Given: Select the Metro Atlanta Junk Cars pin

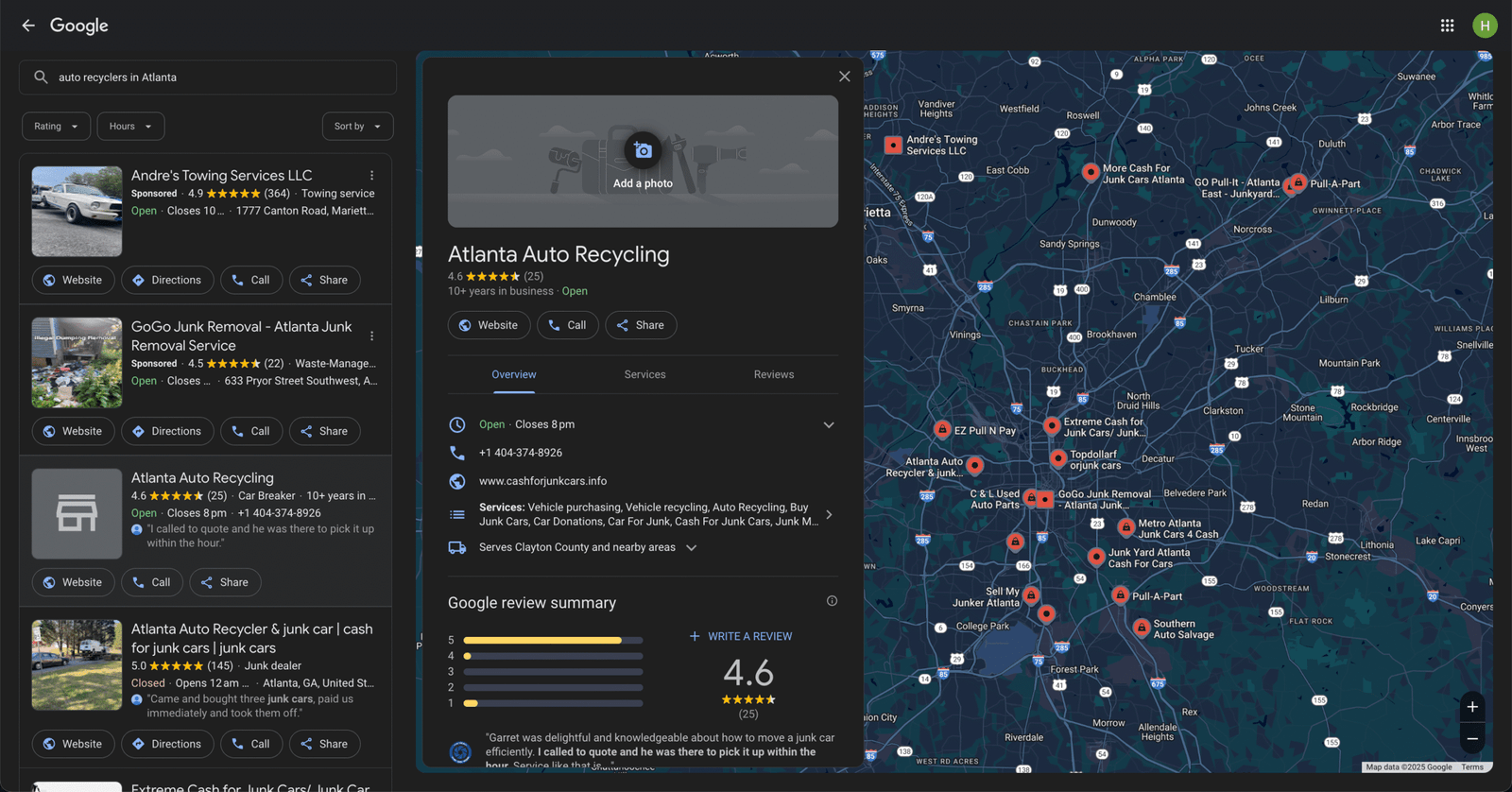Looking at the screenshot, I should pyautogui.click(x=1126, y=527).
